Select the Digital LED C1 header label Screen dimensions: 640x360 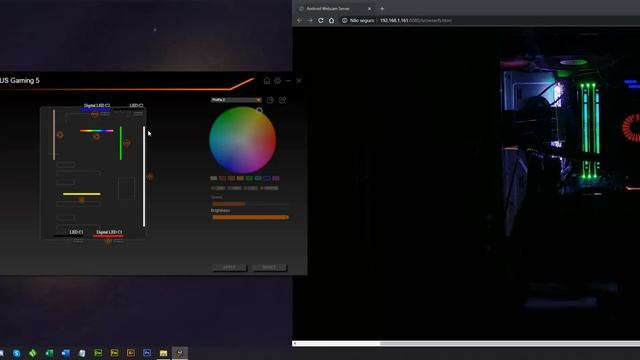pyautogui.click(x=109, y=232)
